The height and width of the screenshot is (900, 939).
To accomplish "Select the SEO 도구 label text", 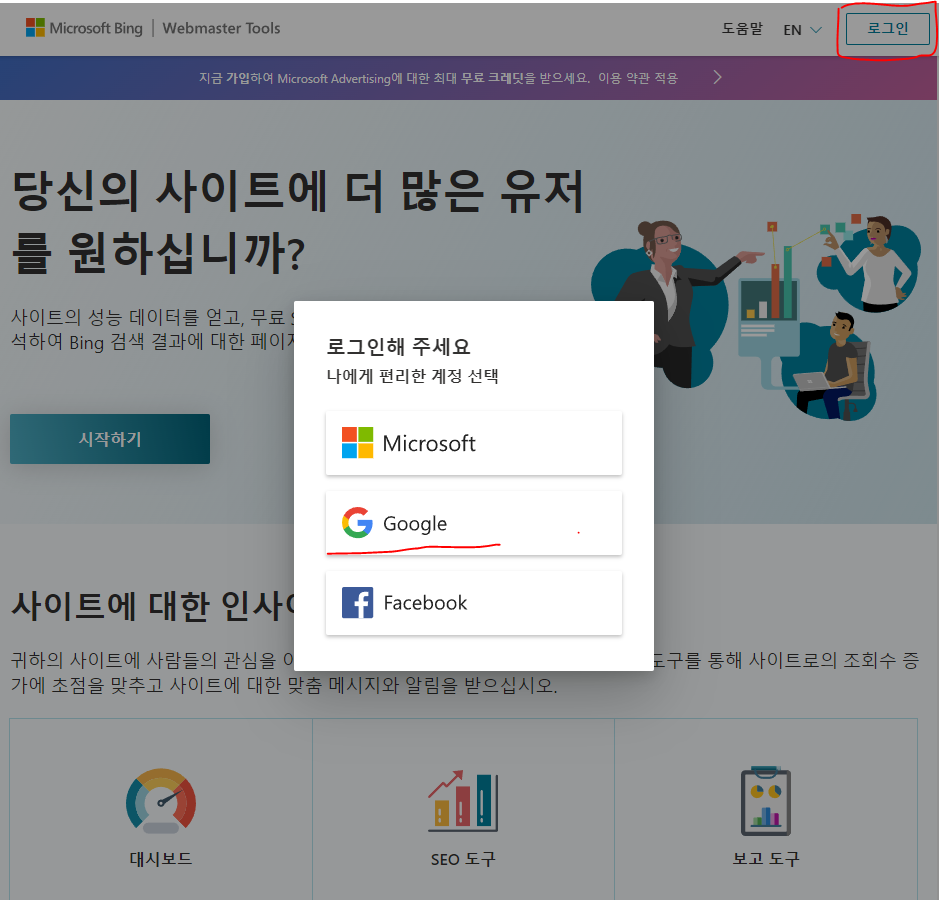I will pos(463,859).
